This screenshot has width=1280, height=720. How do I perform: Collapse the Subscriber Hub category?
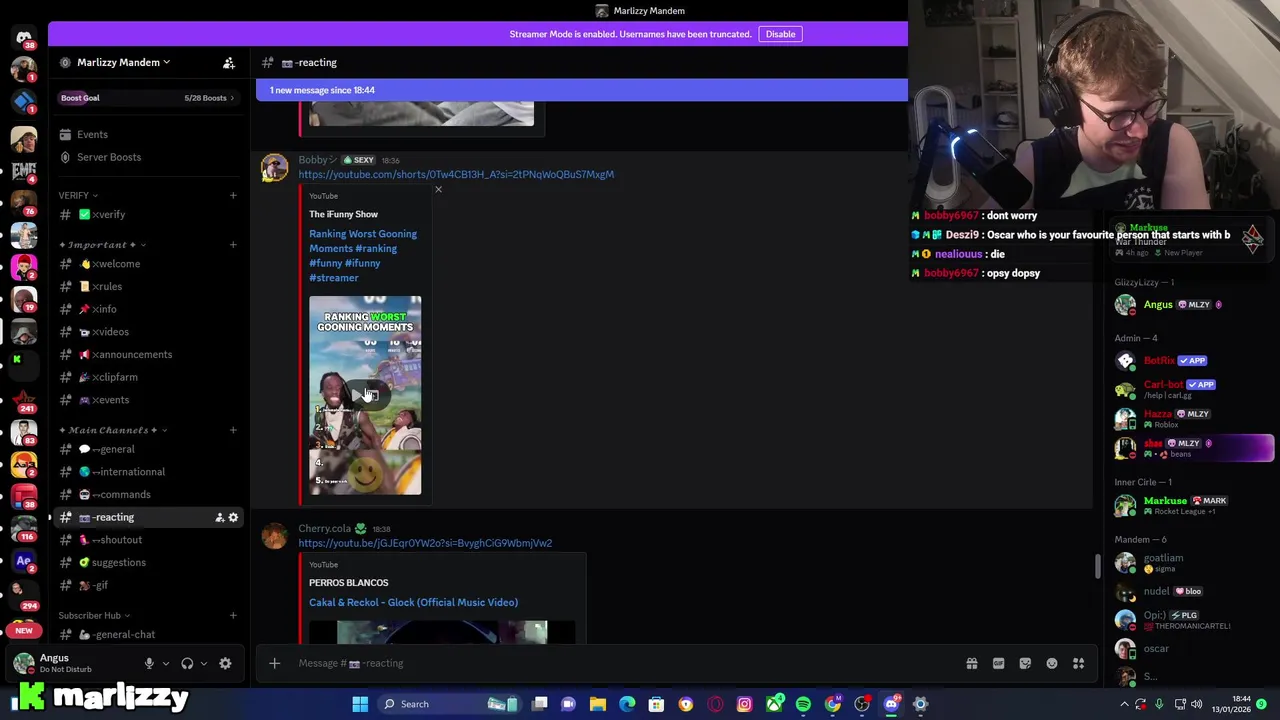(94, 616)
